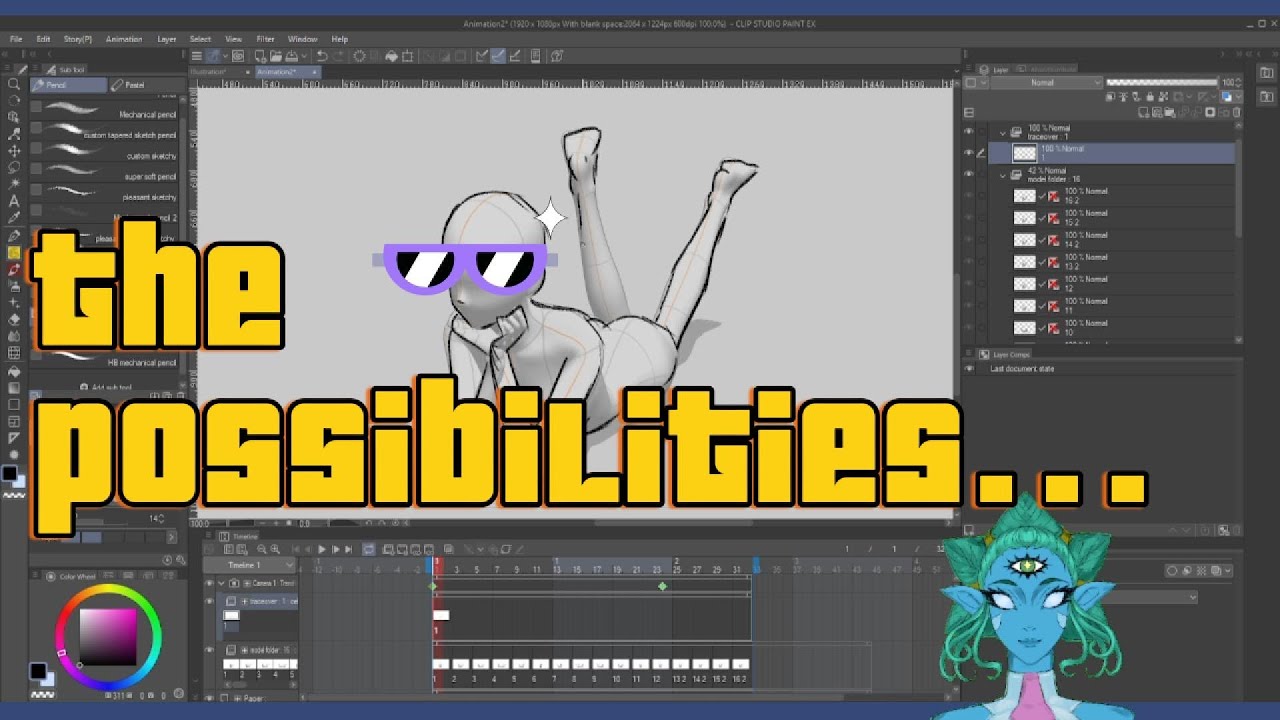Toggle the timeline Loop playback icon
Viewport: 1280px width, 720px height.
369,549
